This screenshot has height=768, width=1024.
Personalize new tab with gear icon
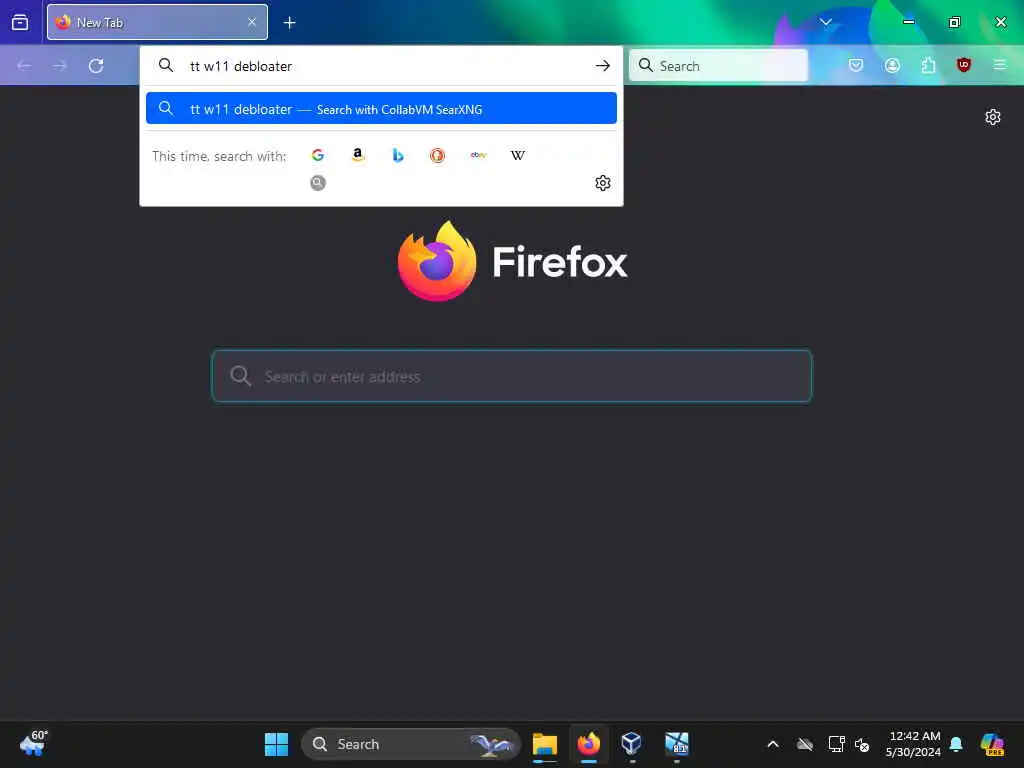click(x=993, y=118)
